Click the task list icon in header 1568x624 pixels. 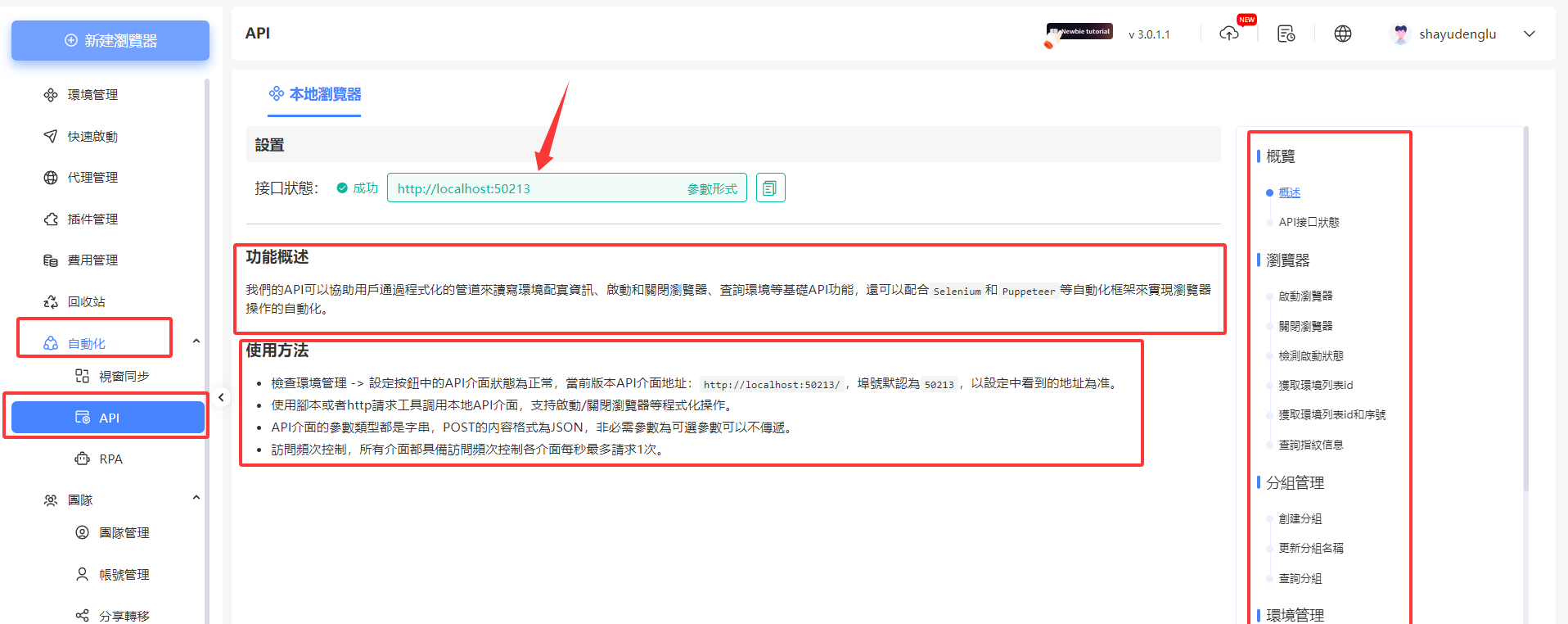point(1286,34)
